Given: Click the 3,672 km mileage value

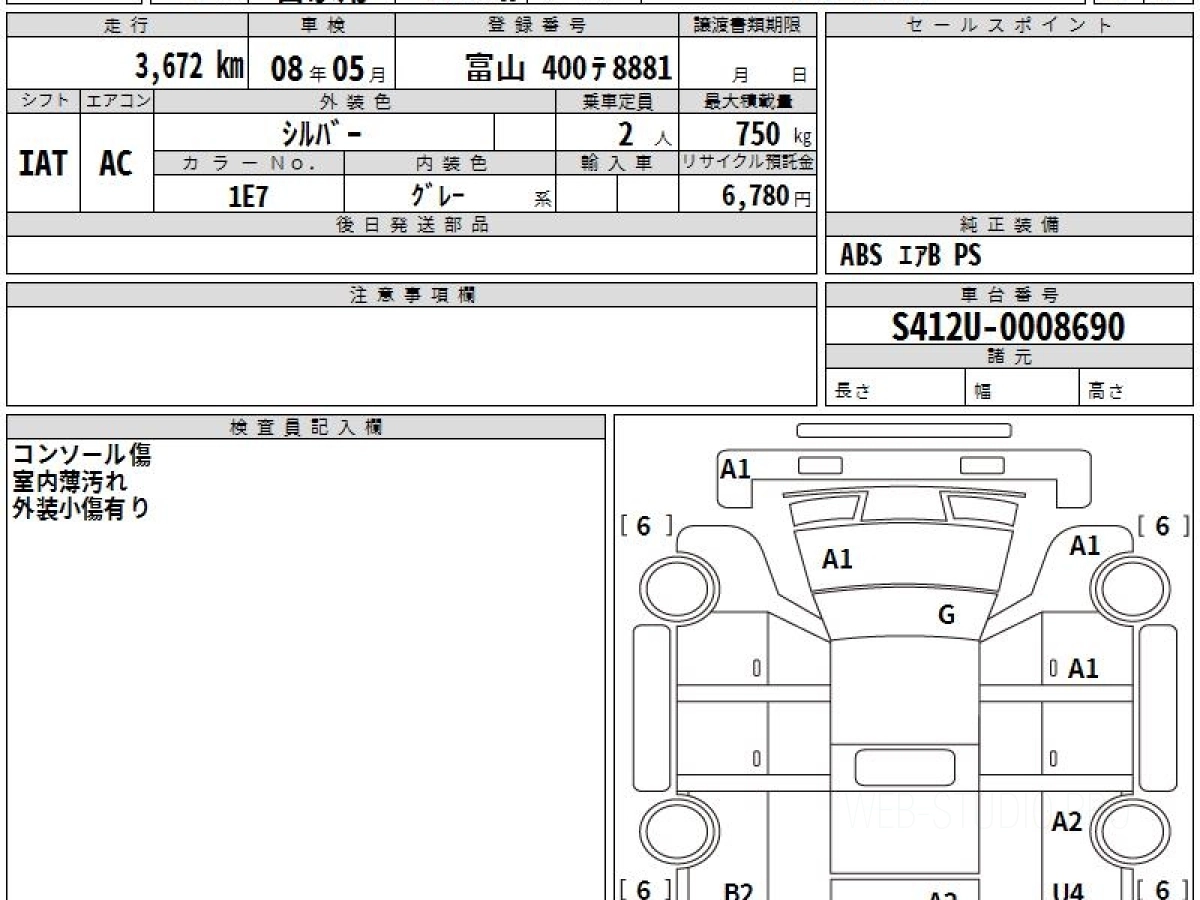Looking at the screenshot, I should pyautogui.click(x=189, y=67).
